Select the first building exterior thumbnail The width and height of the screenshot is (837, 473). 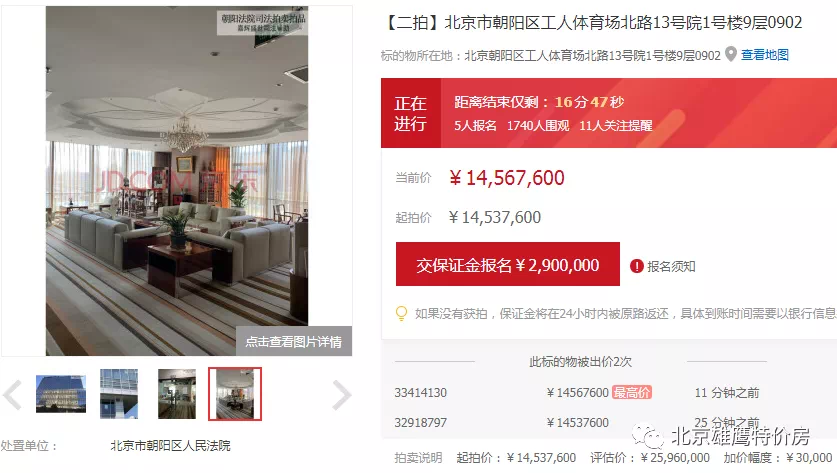(61, 393)
